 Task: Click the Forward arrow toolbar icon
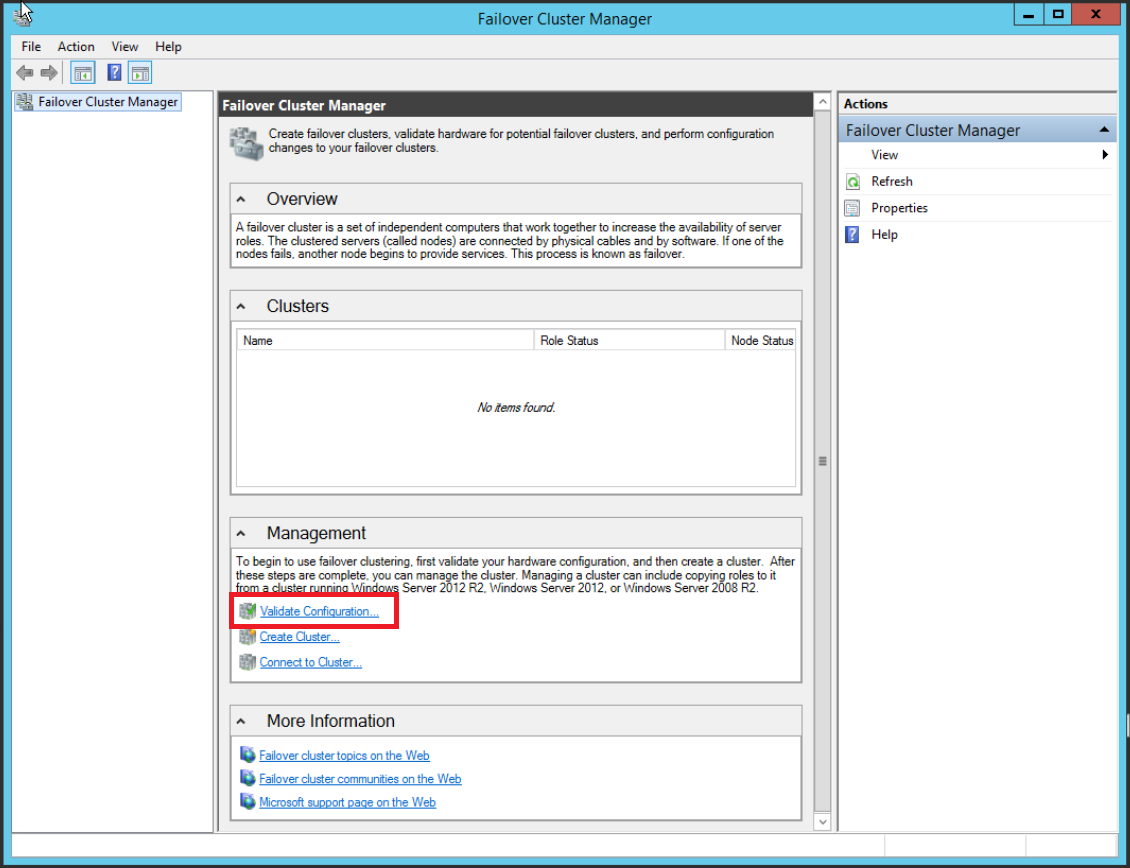pos(49,73)
